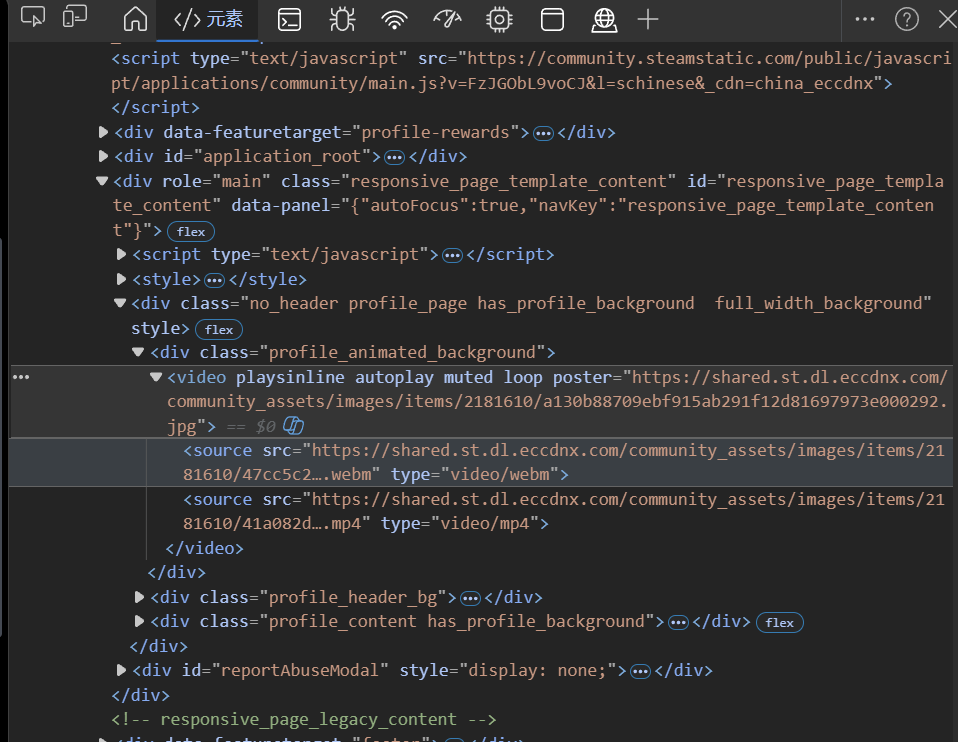Toggle flex badge on no_header profile_page div

(x=219, y=329)
